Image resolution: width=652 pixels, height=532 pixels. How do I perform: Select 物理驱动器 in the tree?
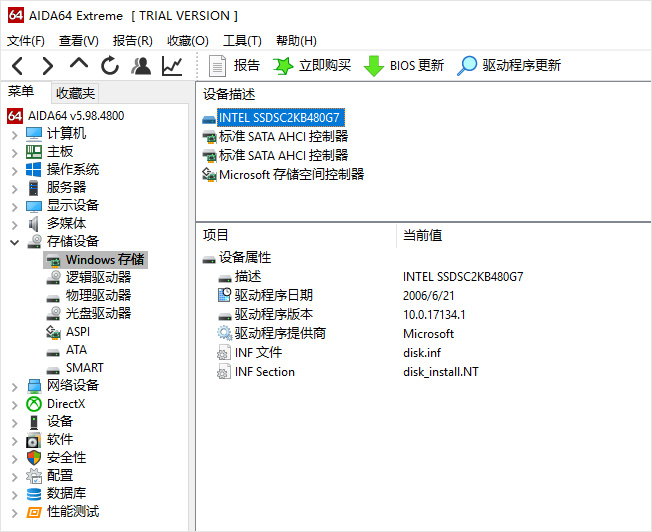(98, 295)
